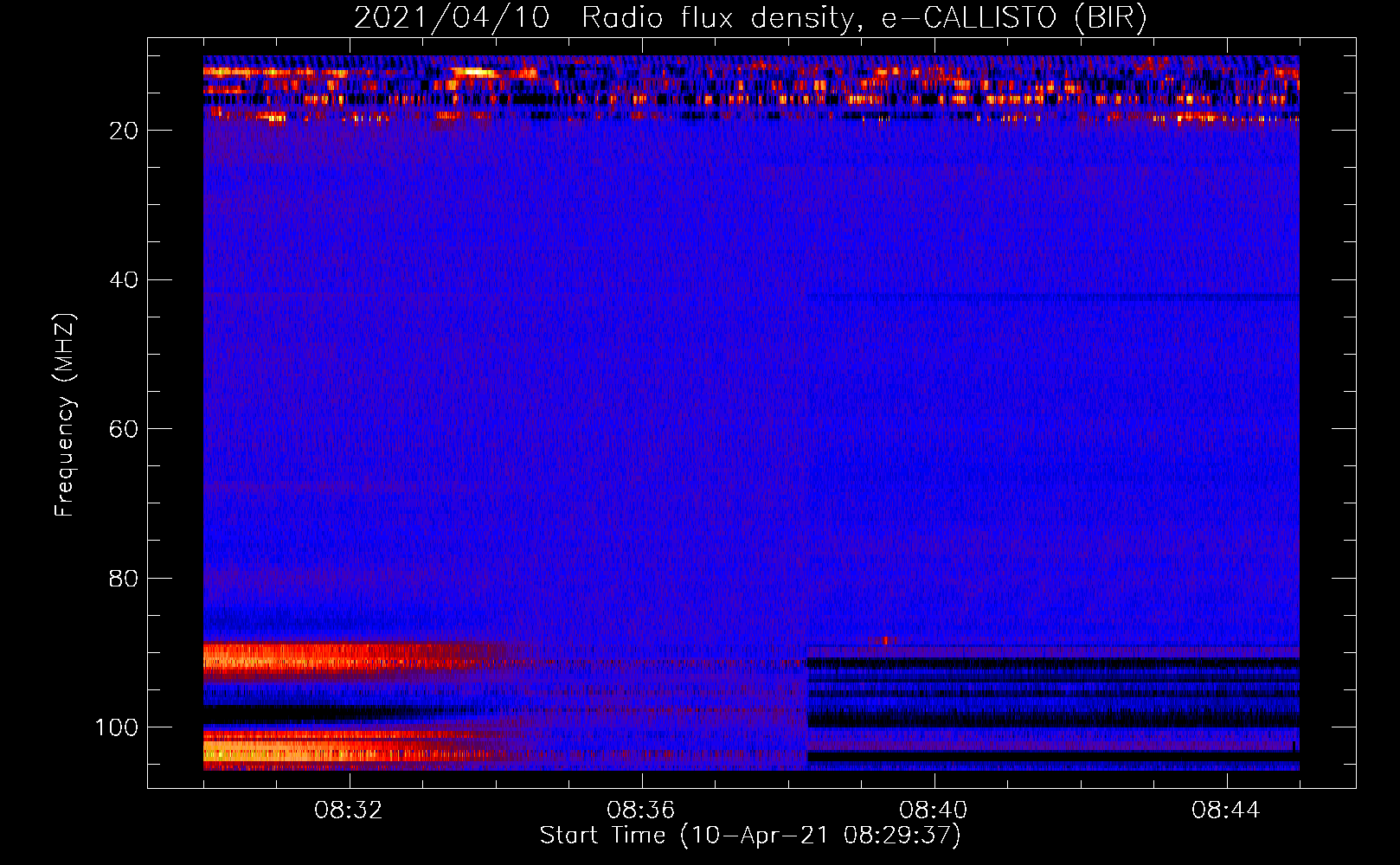This screenshot has width=1400, height=865.
Task: Click the 08:44 time tick label
Action: [1226, 811]
